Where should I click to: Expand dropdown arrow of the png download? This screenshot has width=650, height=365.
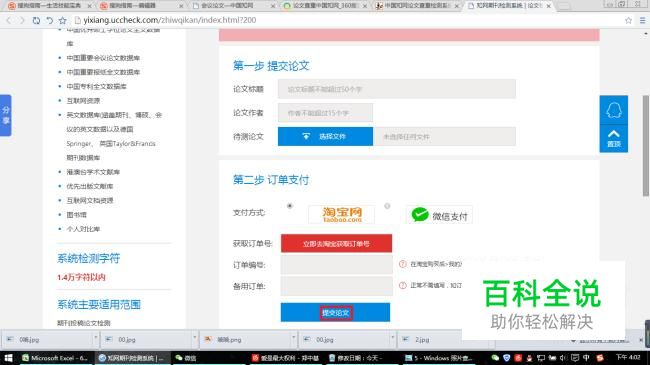(293, 339)
